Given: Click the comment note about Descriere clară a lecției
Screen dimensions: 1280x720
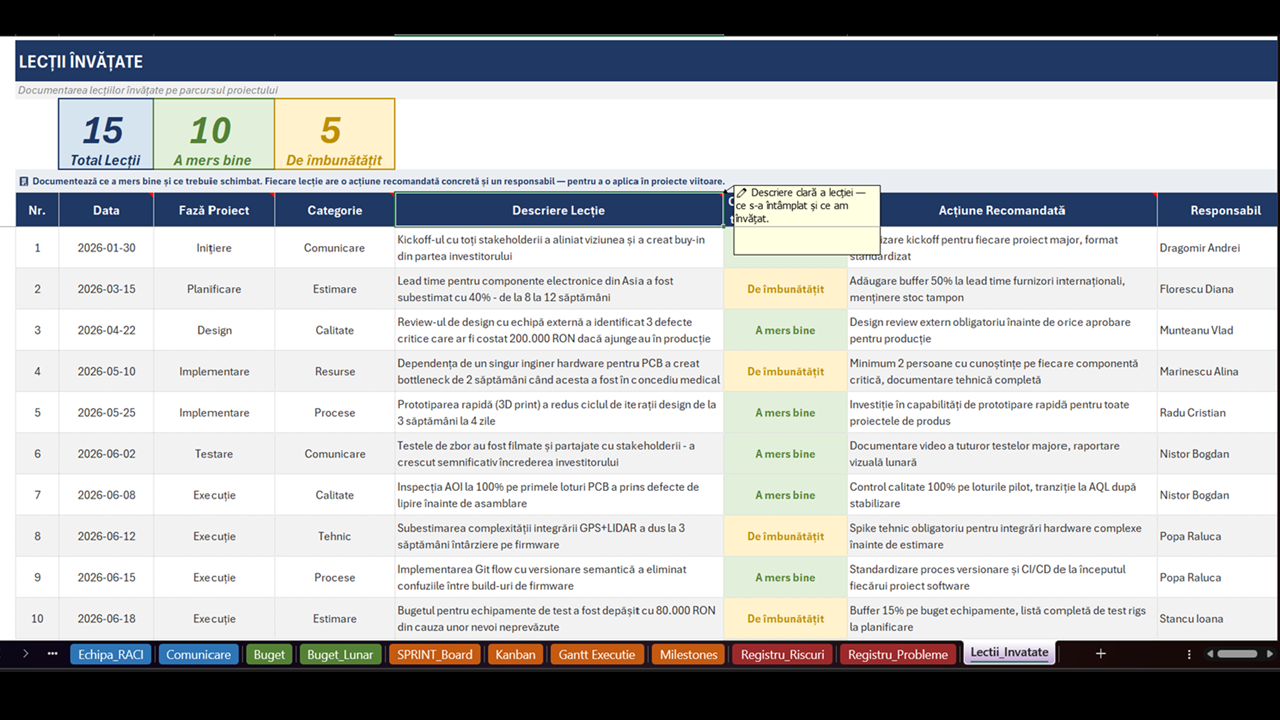Looking at the screenshot, I should click(806, 220).
